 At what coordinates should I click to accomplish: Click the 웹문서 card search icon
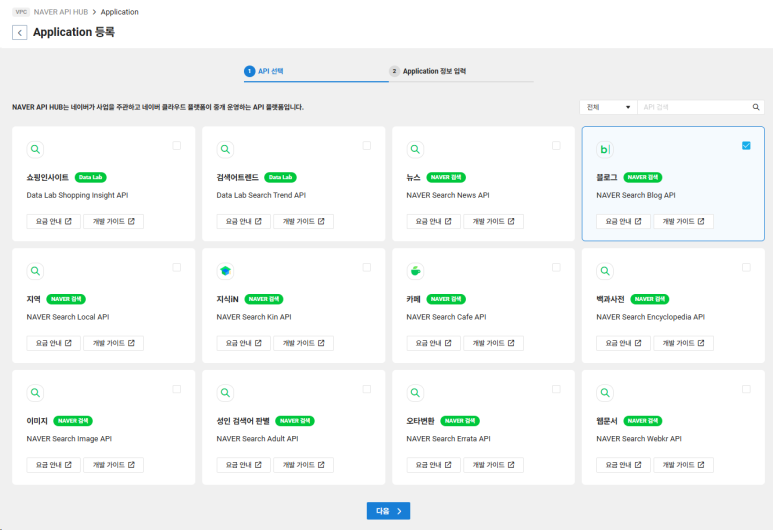(605, 392)
